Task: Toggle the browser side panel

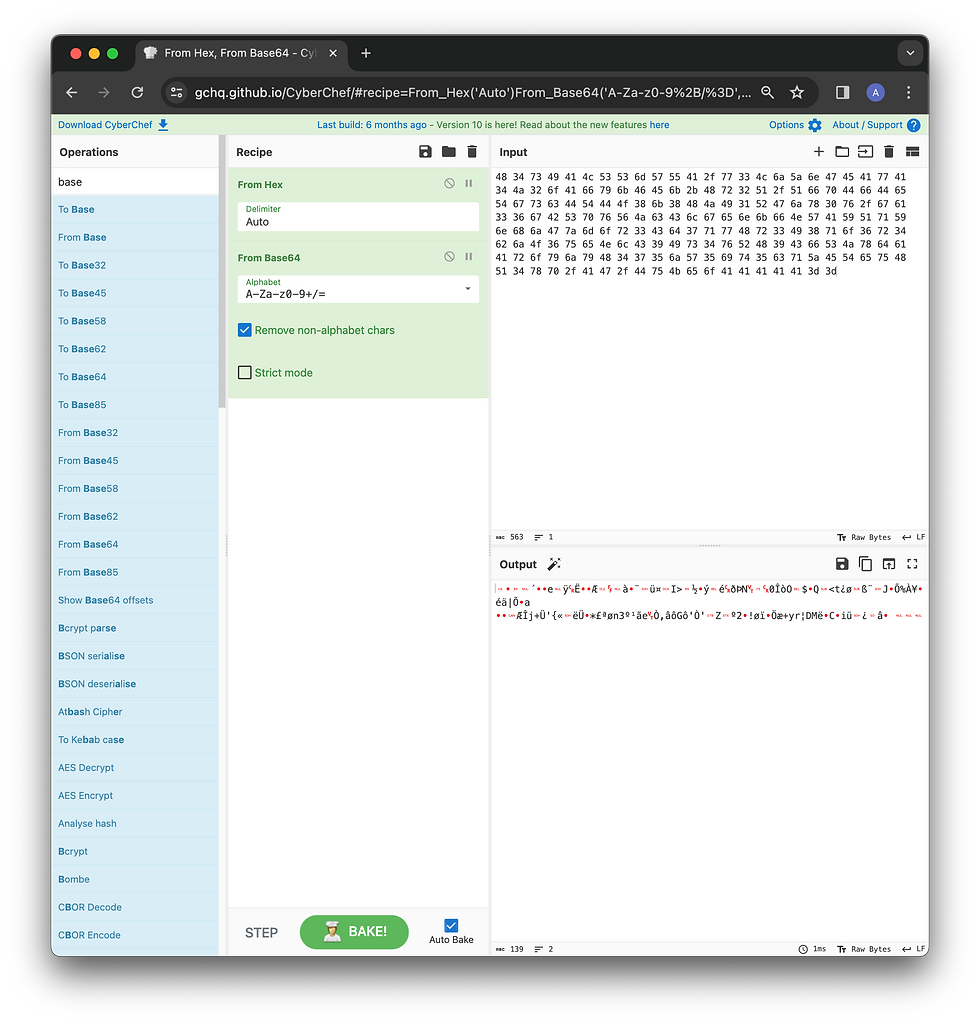Action: click(843, 92)
